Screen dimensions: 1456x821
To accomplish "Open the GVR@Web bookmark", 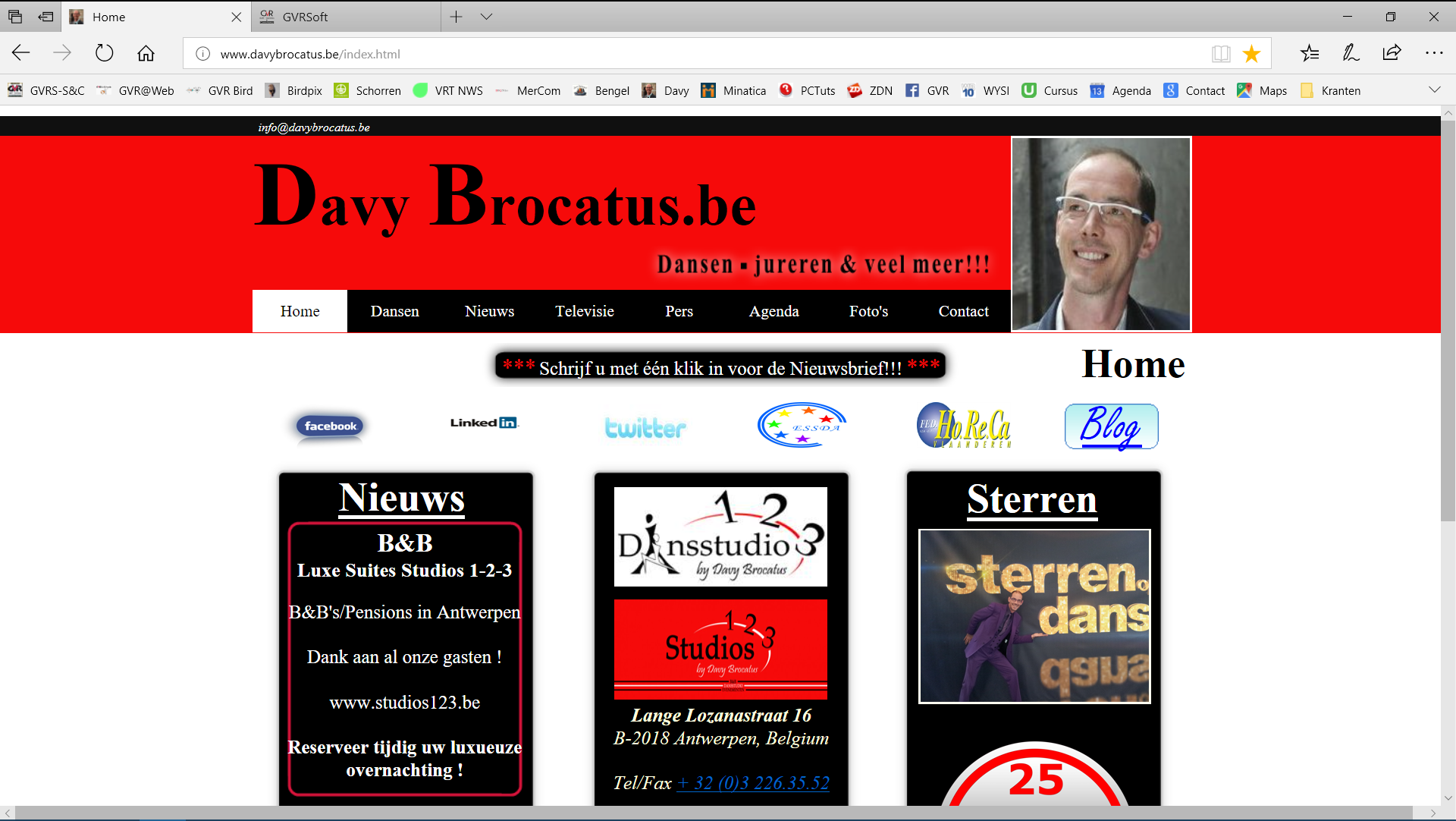I will [135, 90].
